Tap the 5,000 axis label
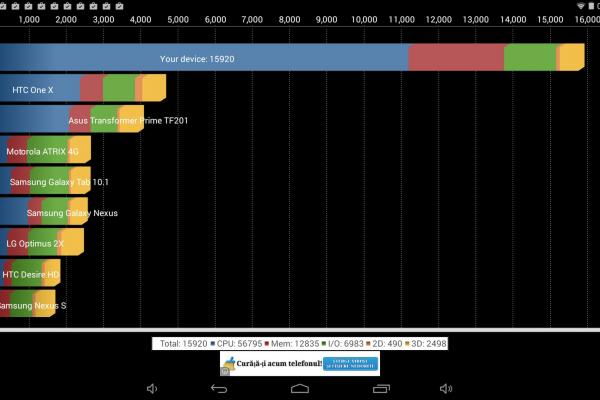Screen dimensions: 600x400 [178, 20]
